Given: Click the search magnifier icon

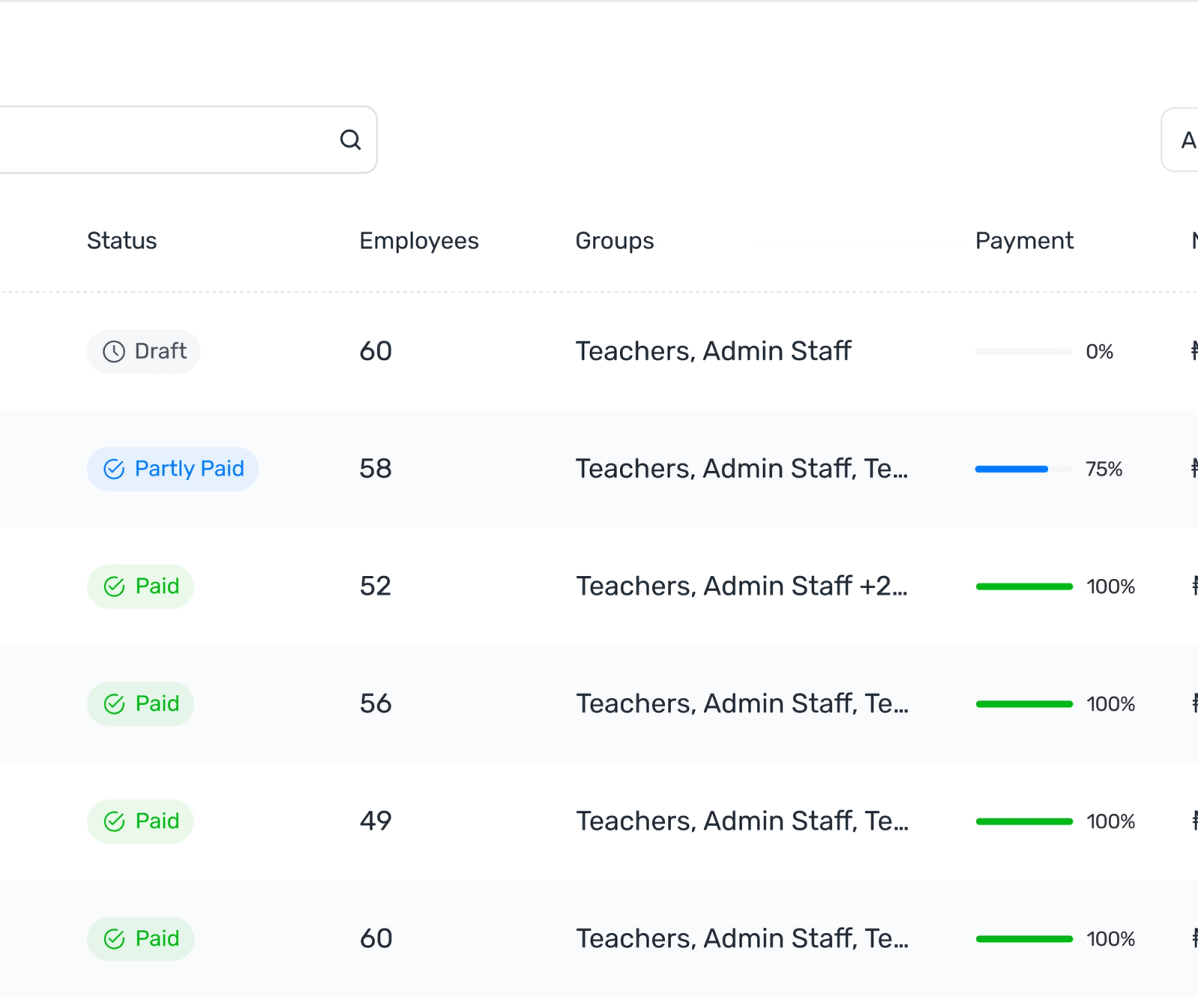Looking at the screenshot, I should 350,139.
